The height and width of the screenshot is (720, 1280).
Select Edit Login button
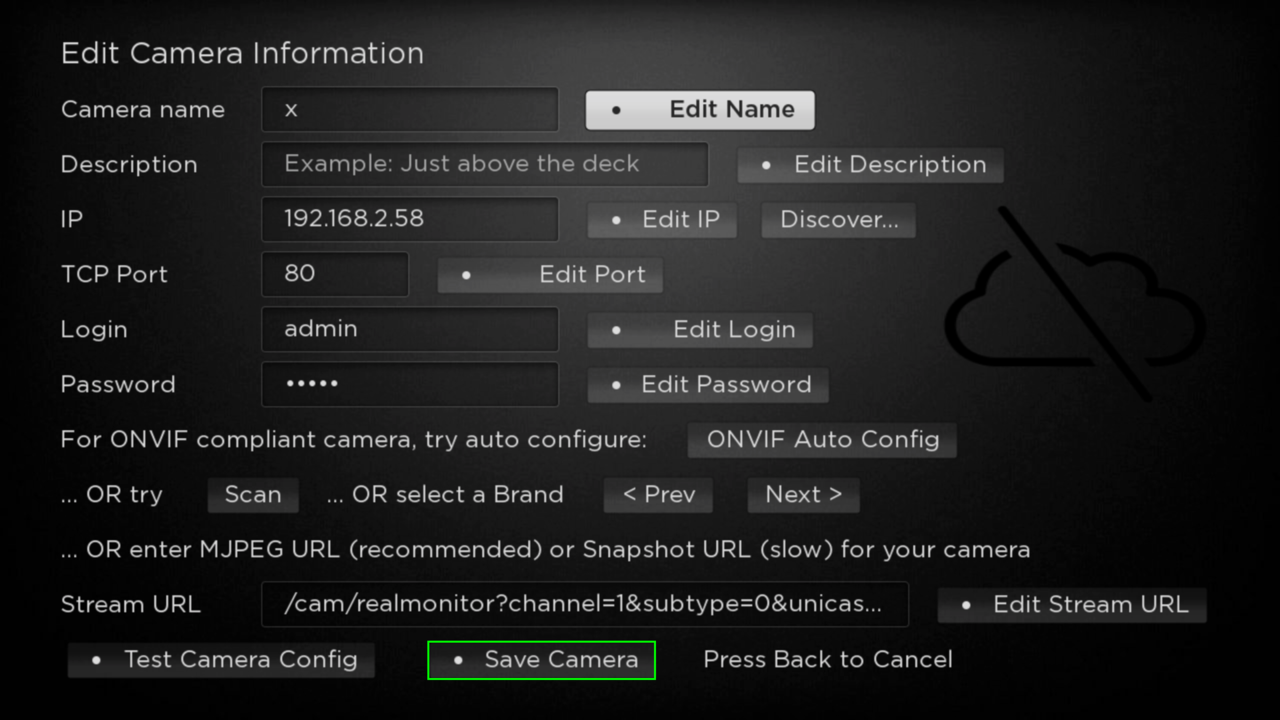[x=700, y=330]
